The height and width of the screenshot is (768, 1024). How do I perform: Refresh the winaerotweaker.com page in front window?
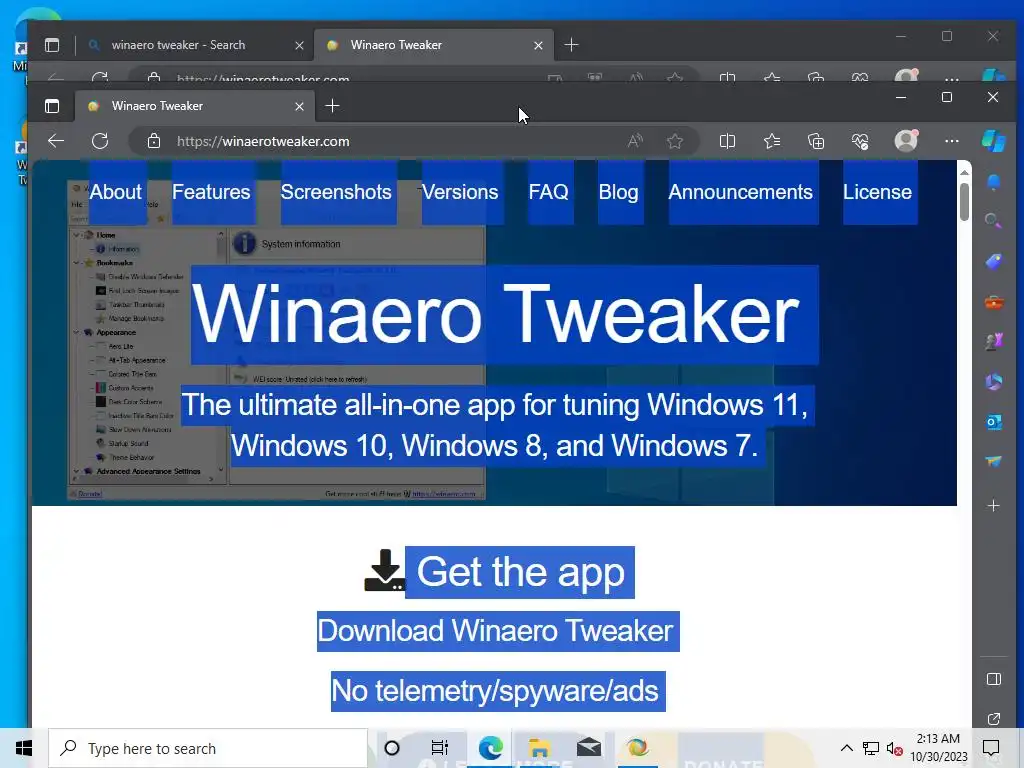(100, 141)
